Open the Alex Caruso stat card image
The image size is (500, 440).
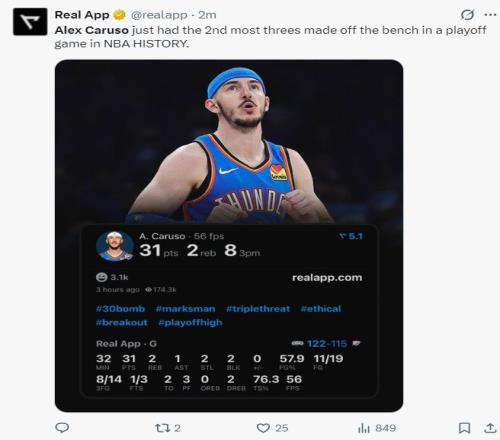tap(229, 236)
